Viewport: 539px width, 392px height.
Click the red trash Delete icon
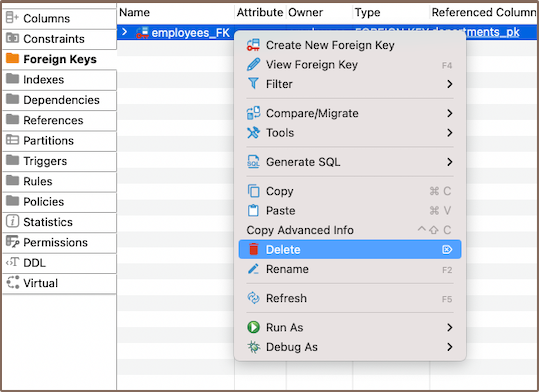point(254,249)
